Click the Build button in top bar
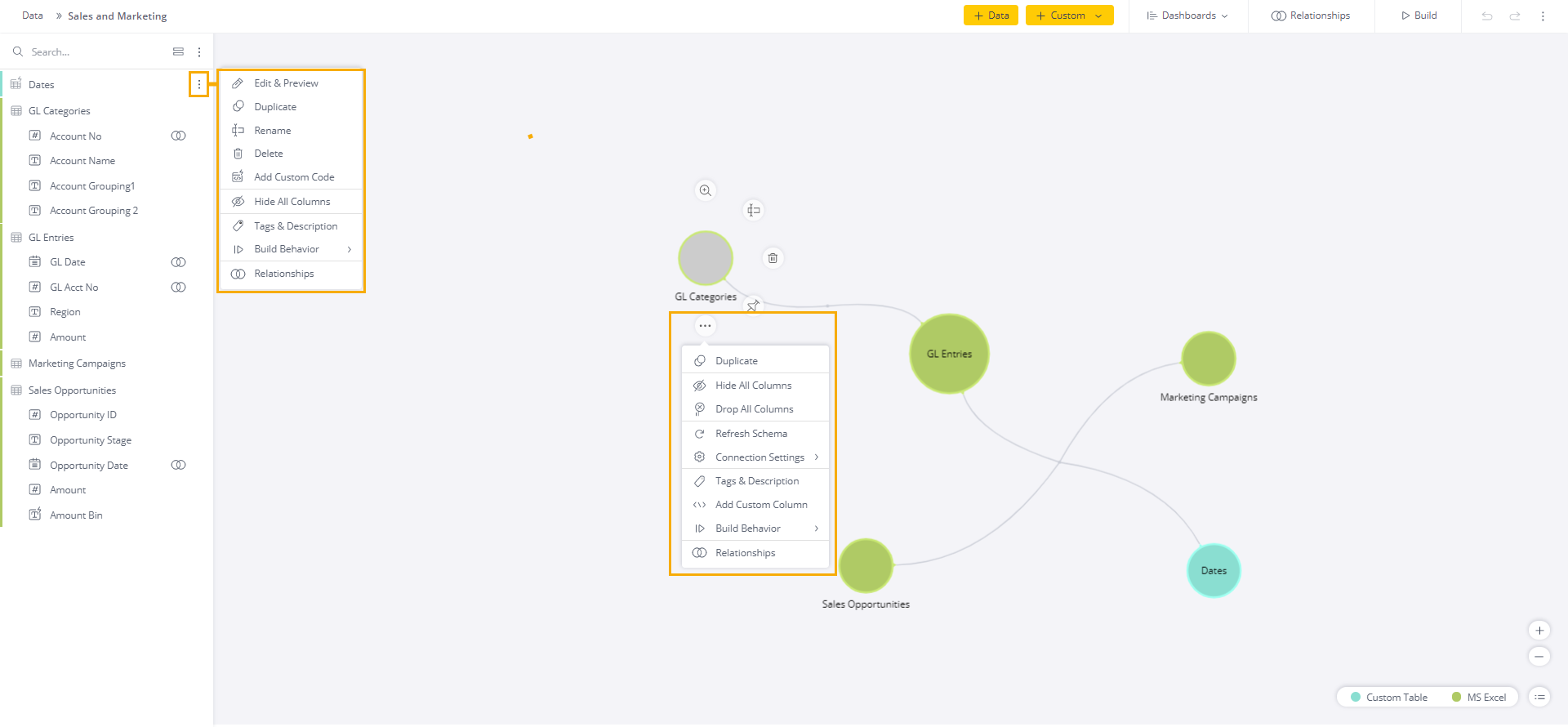 pos(1419,16)
